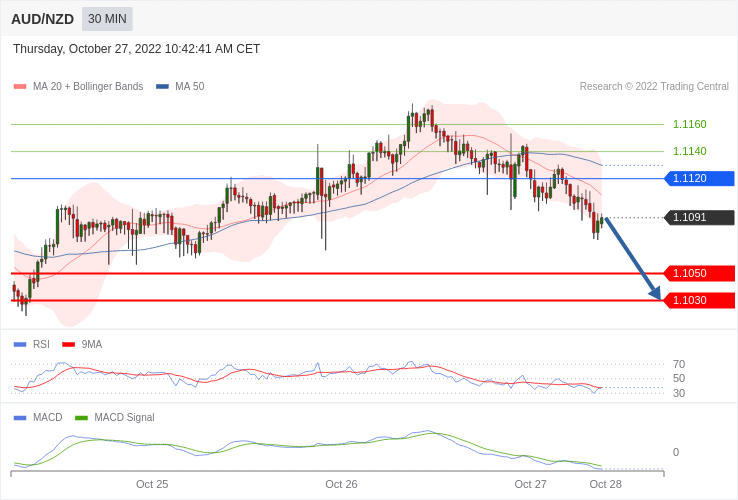Screen dimensions: 738x500
Task: Click the 1.1140 resistance level label
Action: pyautogui.click(x=690, y=151)
